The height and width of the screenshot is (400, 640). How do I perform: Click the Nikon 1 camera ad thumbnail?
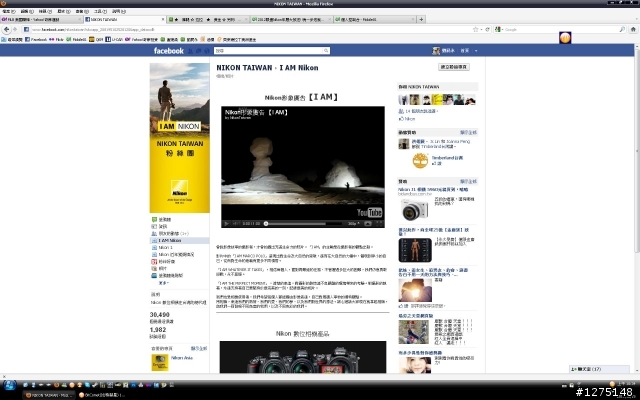click(x=415, y=211)
